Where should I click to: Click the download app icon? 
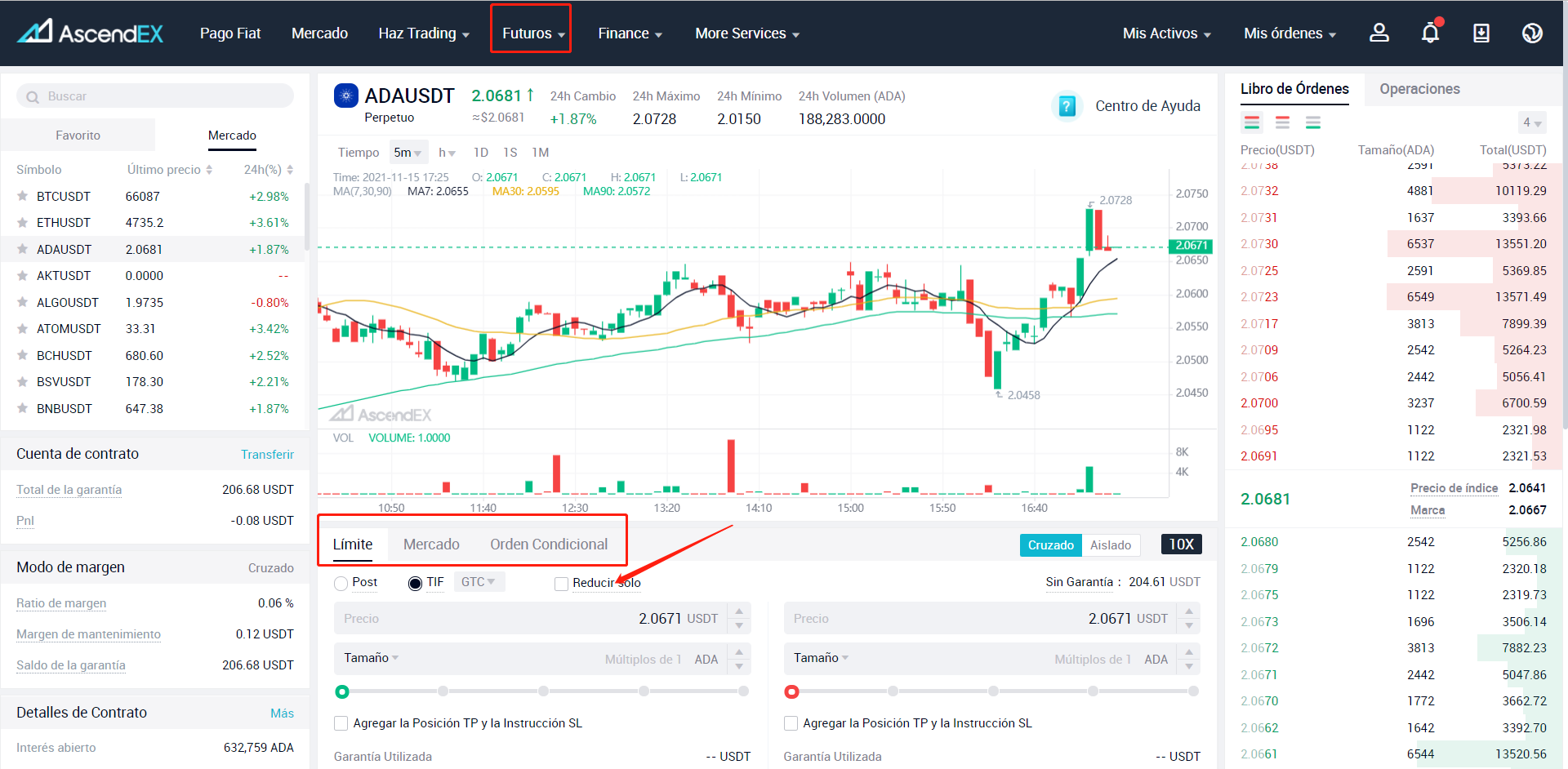[1481, 33]
